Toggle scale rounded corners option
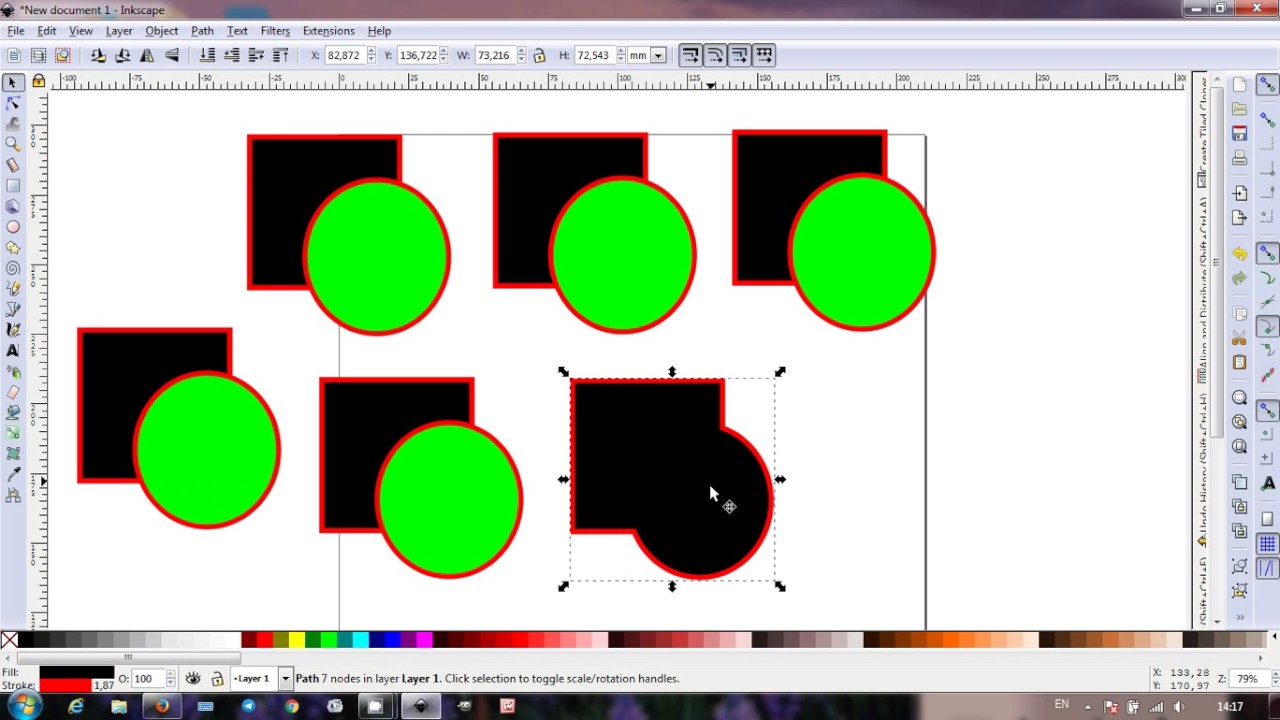The width and height of the screenshot is (1280, 720). tap(715, 55)
